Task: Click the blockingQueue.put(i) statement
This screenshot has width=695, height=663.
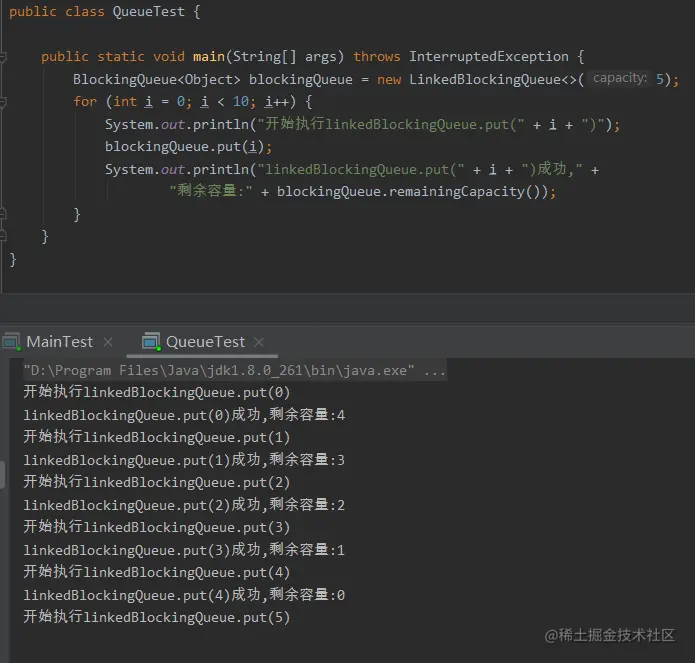Action: (188, 147)
